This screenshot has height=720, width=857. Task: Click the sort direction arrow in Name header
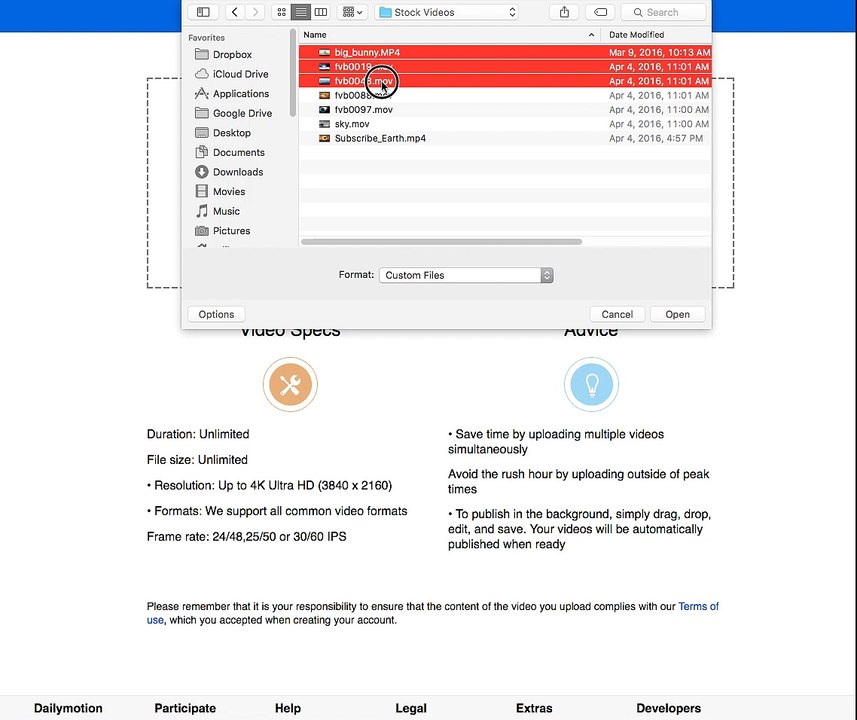click(591, 35)
